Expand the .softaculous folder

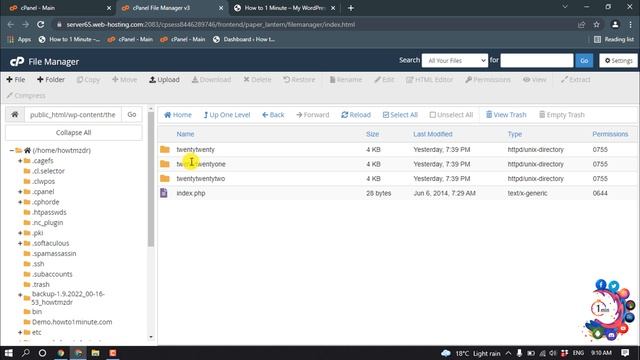[20, 243]
